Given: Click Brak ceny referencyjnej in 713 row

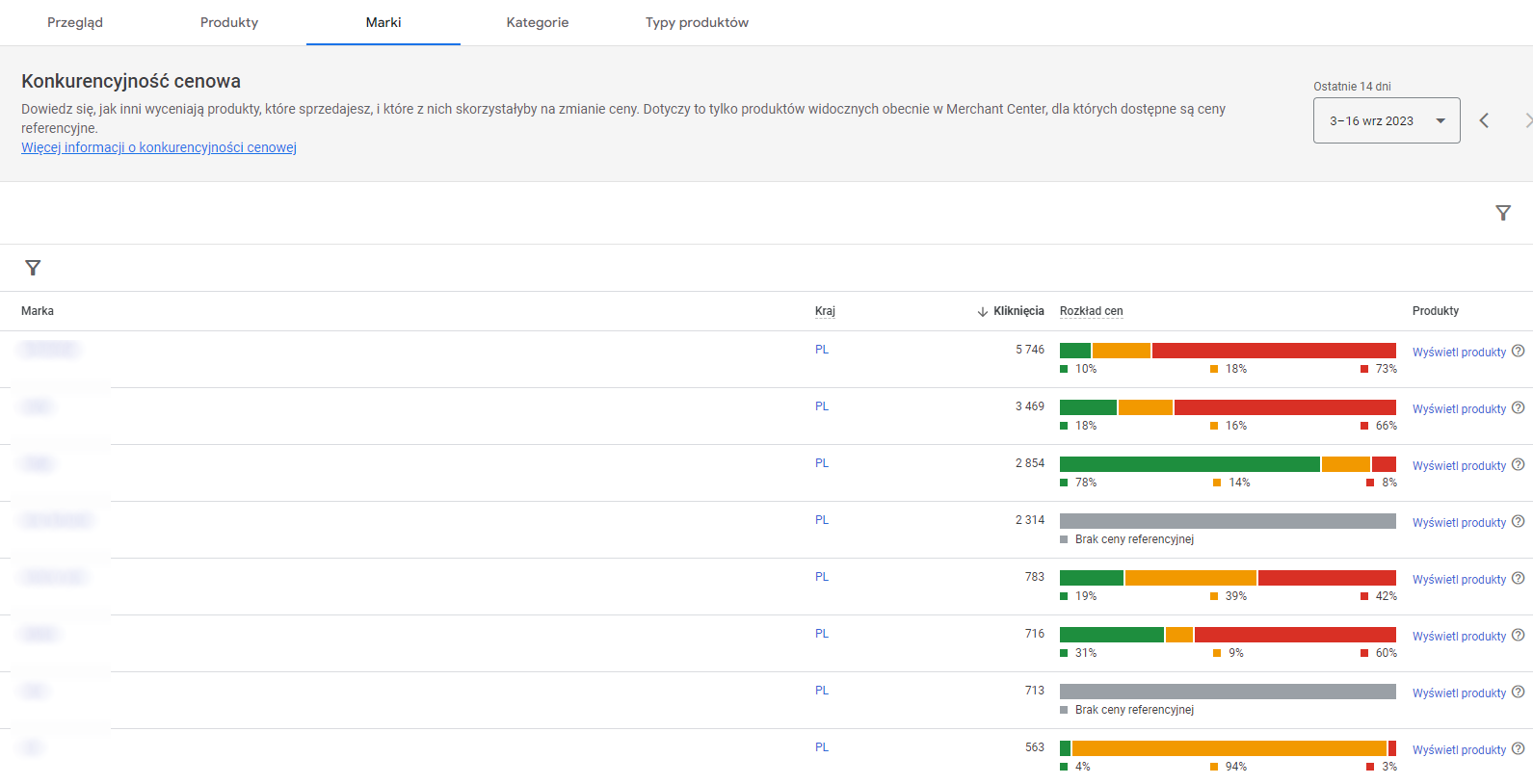Looking at the screenshot, I should (1134, 710).
